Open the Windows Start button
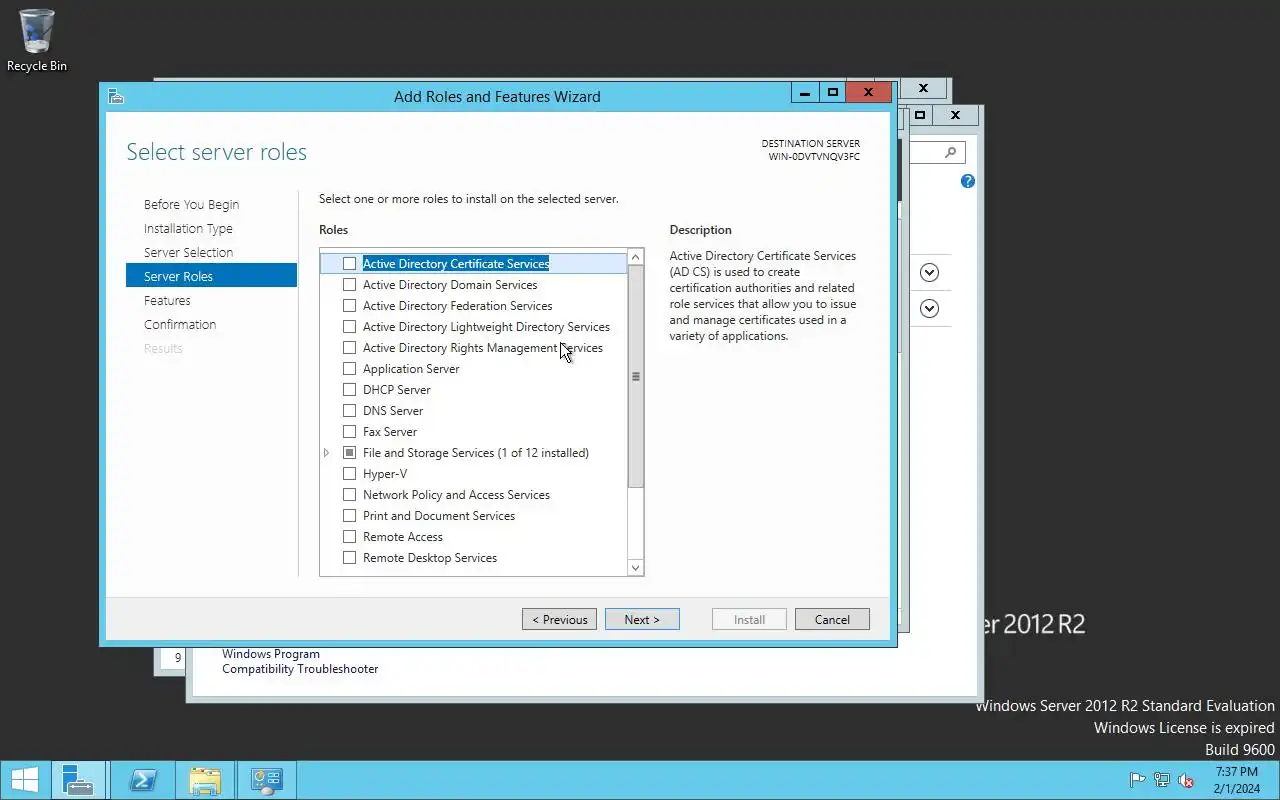 click(x=25, y=780)
